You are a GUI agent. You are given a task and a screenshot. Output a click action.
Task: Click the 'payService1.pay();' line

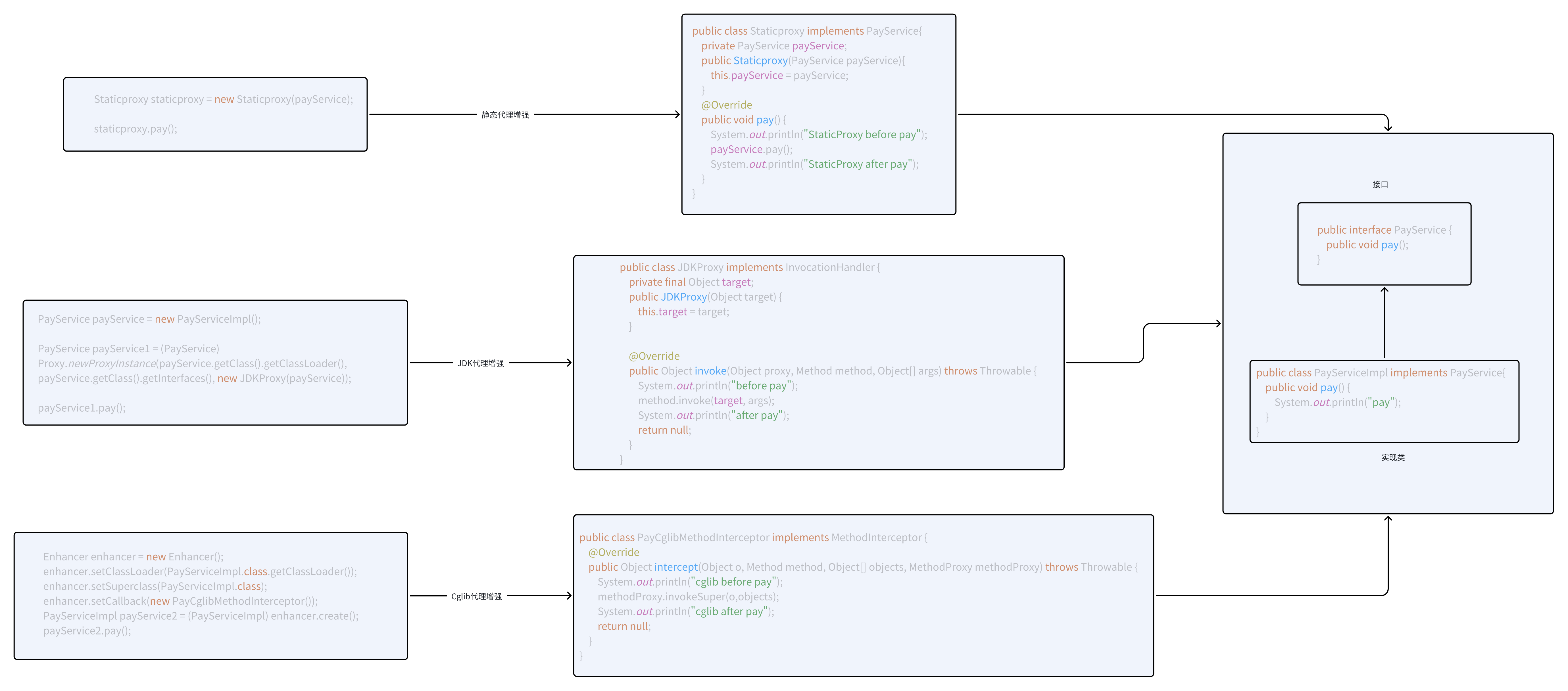point(82,408)
